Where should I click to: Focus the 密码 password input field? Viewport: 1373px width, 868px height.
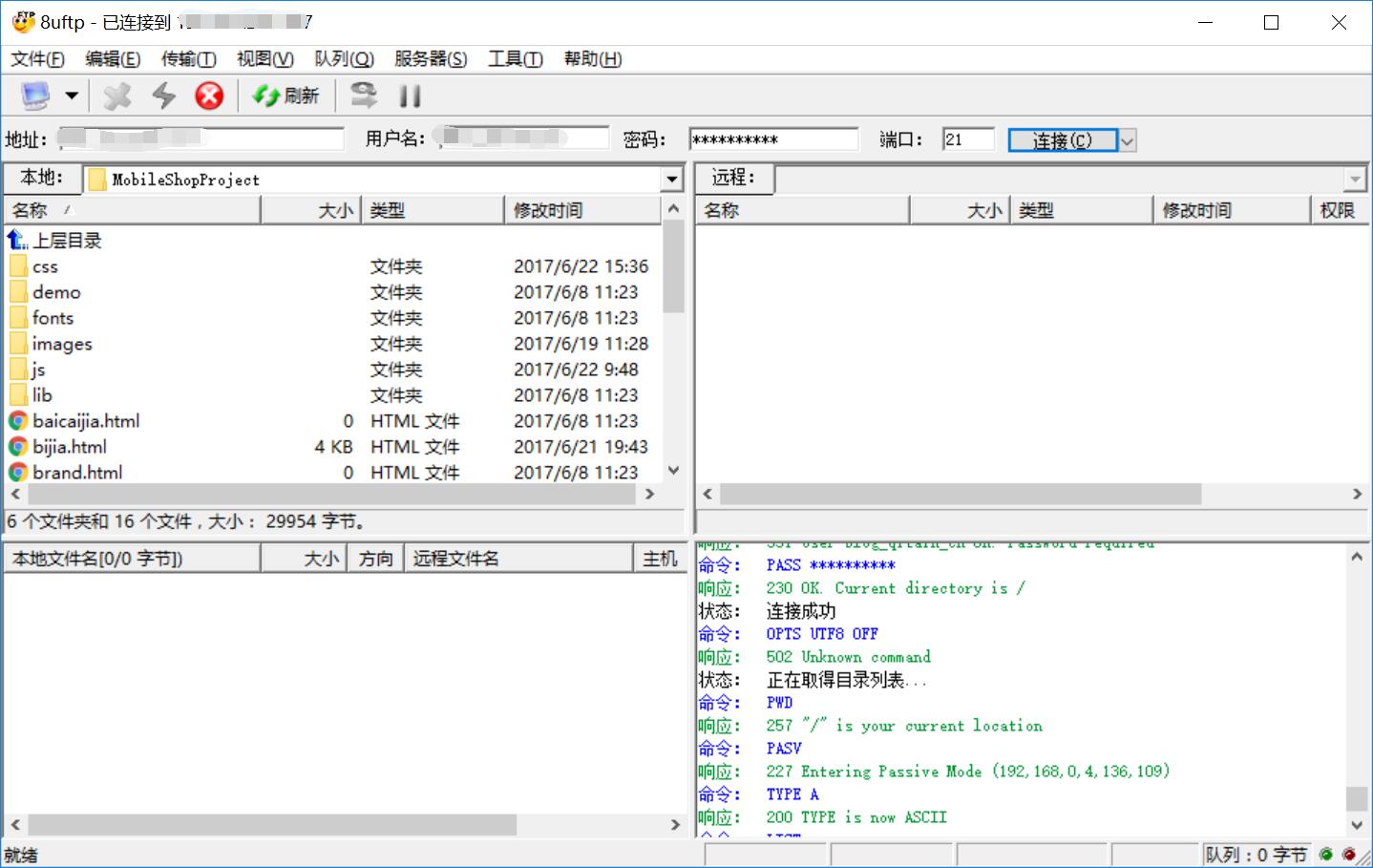click(773, 139)
